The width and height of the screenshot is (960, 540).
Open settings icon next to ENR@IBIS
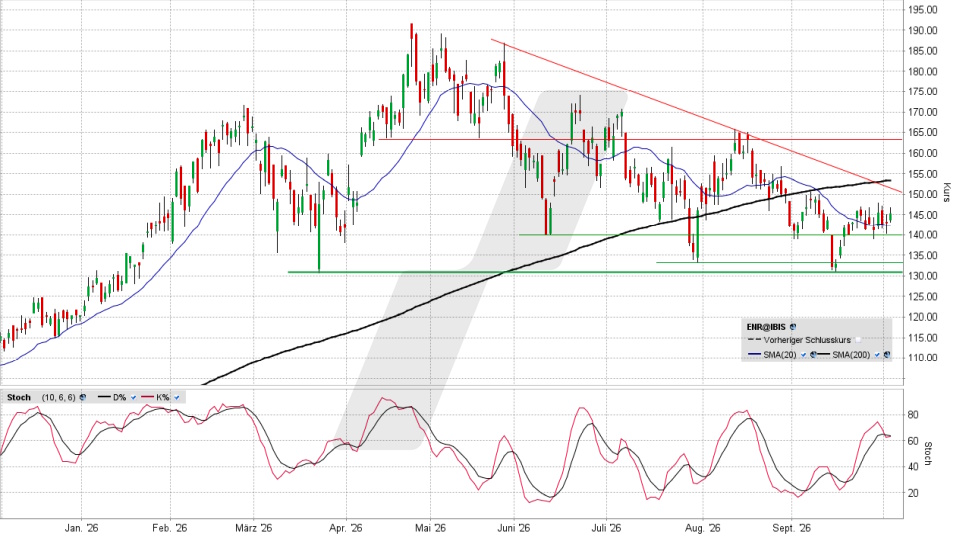pos(793,327)
